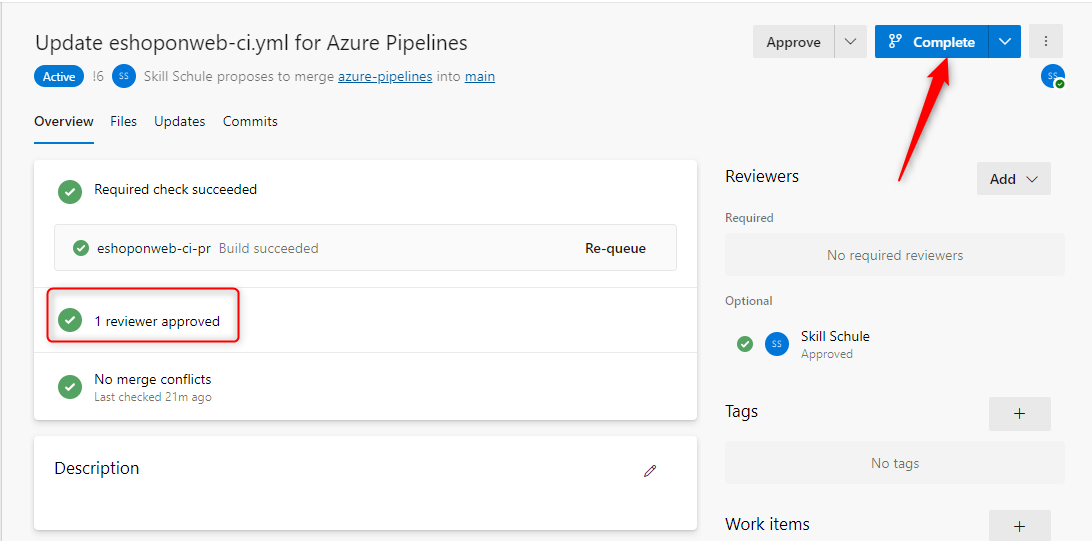
Task: Click the pencil icon to edit Description
Action: (650, 470)
